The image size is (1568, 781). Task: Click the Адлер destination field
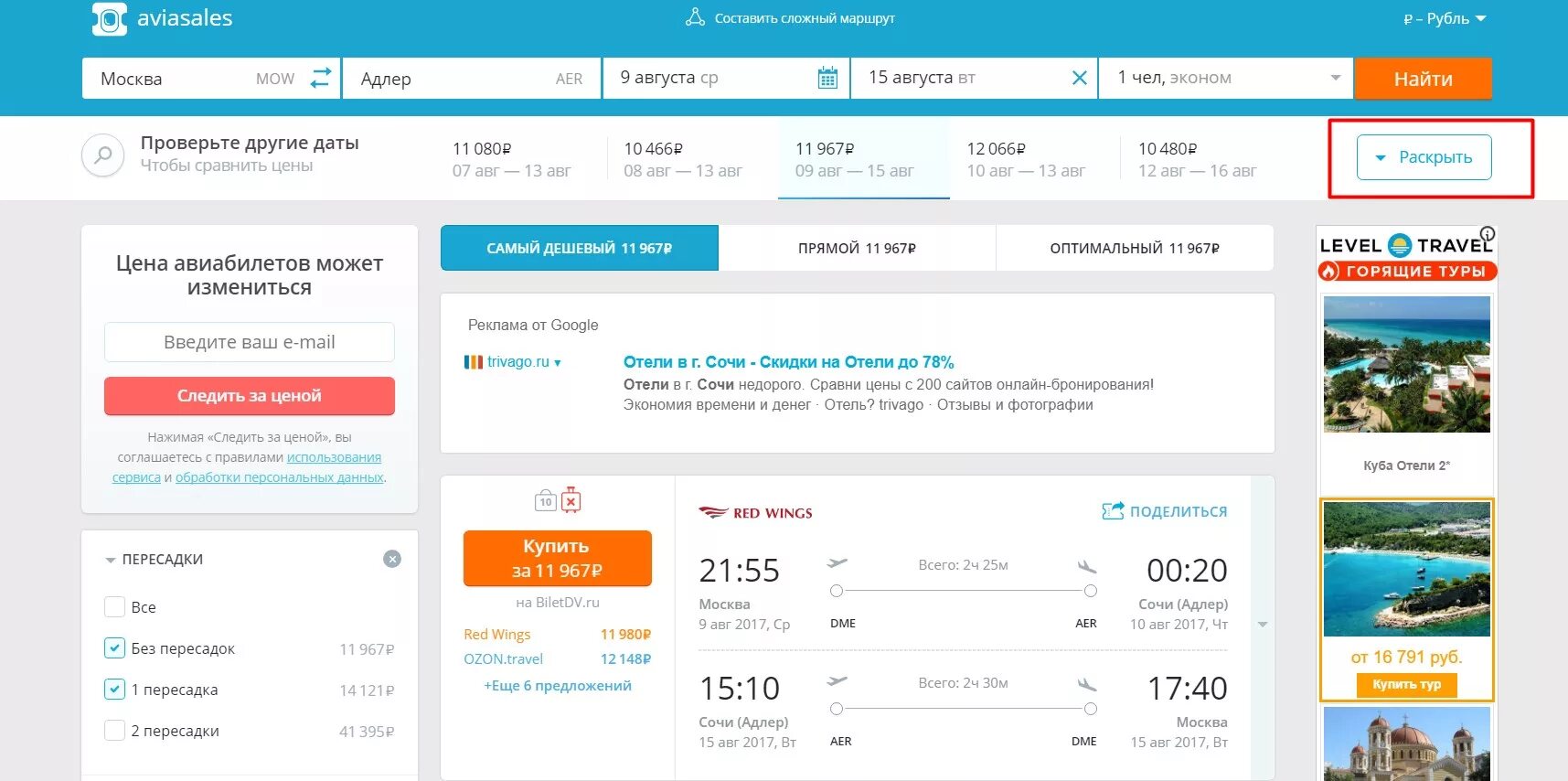(472, 78)
